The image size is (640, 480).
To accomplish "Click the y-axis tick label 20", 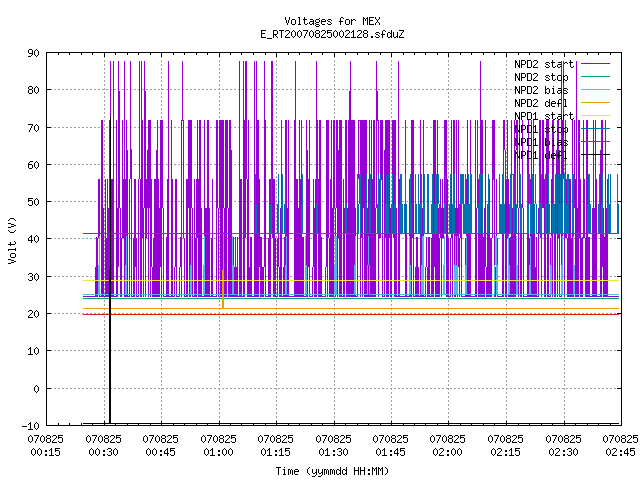I will 33,314.
